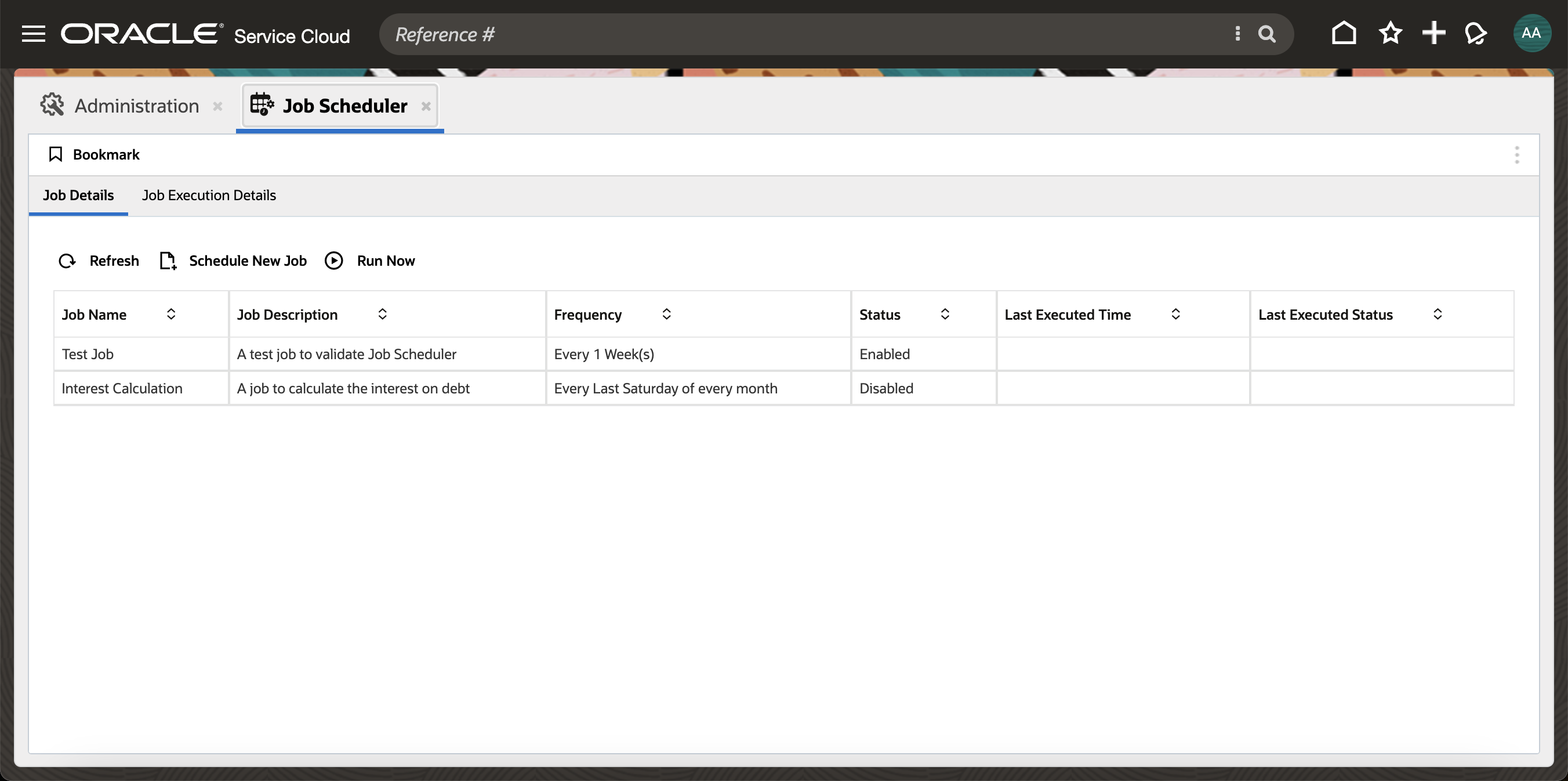
Task: Switch to the Administration tab
Action: [136, 106]
